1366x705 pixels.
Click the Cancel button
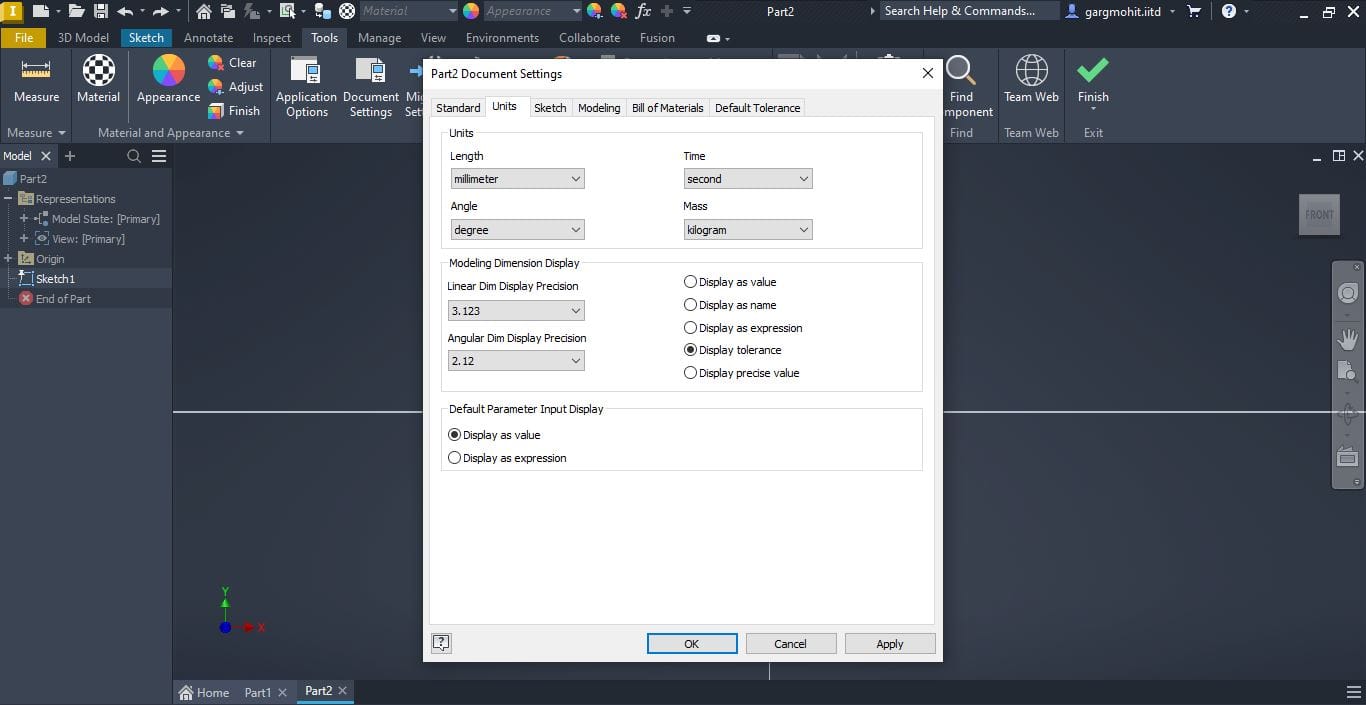point(790,644)
